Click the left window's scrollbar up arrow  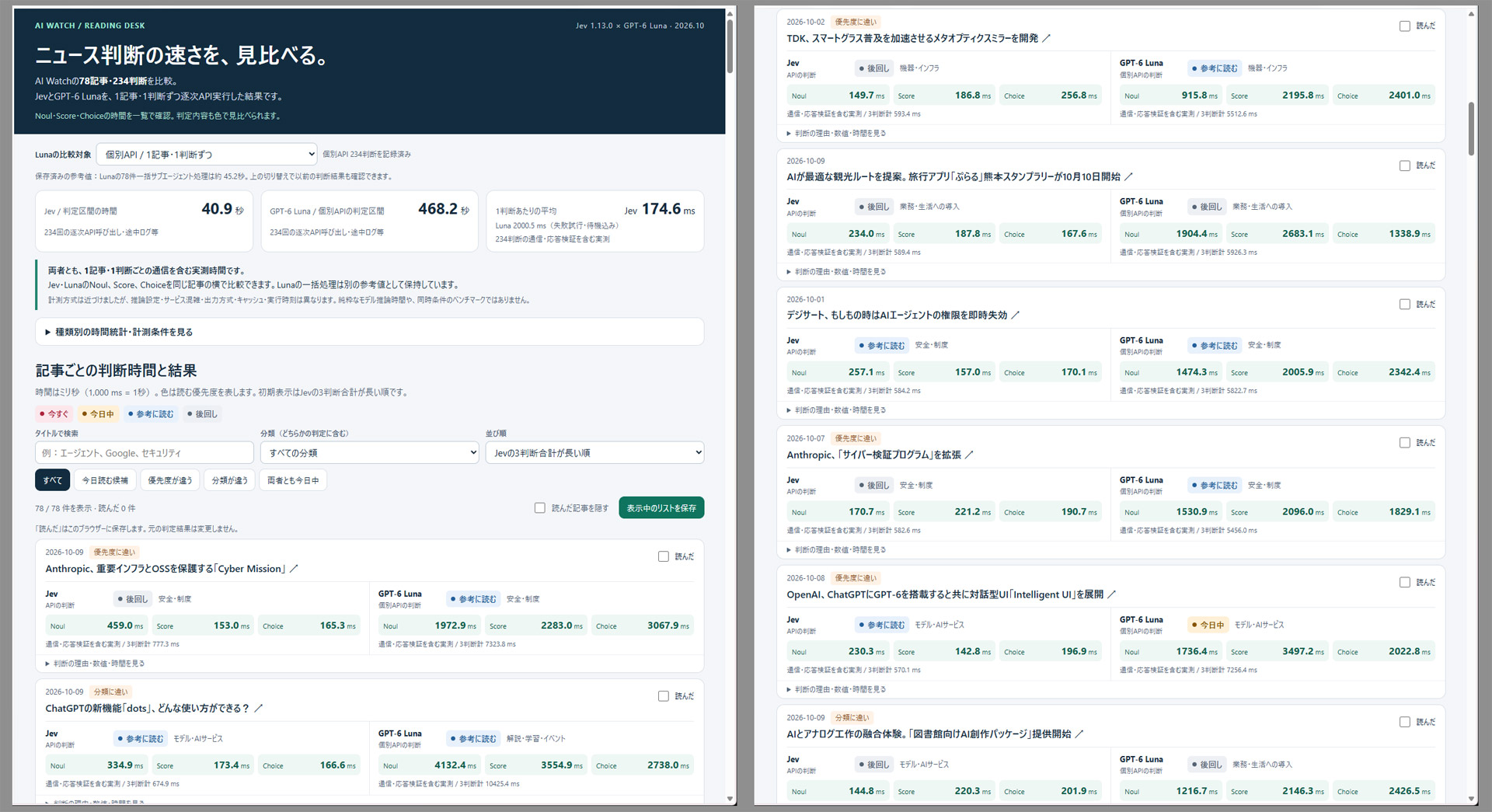point(730,13)
